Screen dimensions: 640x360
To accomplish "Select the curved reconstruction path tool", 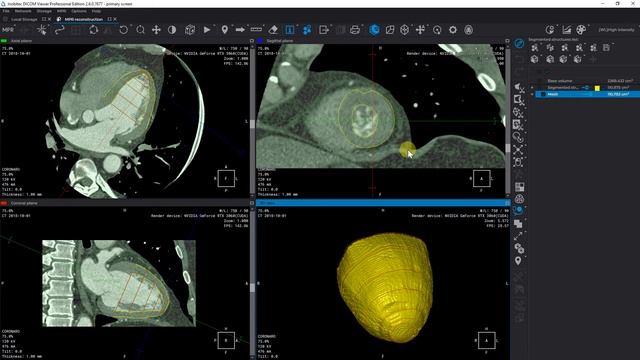I will [60, 30].
